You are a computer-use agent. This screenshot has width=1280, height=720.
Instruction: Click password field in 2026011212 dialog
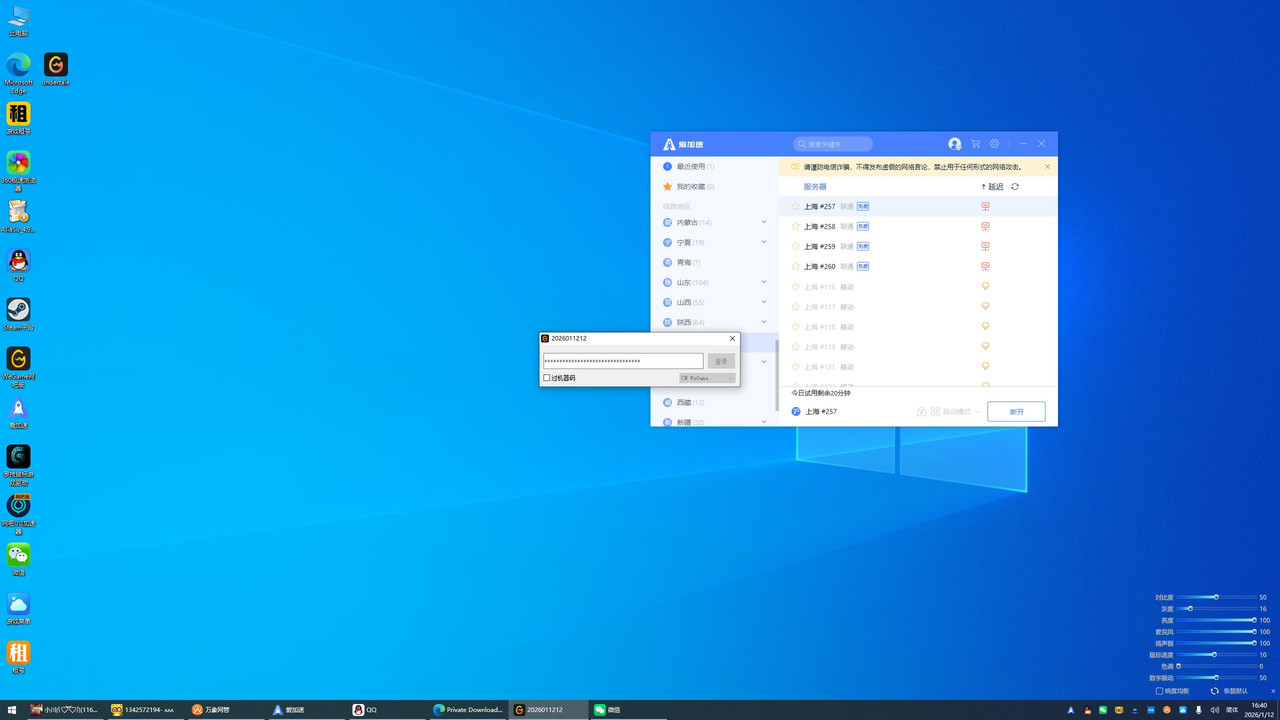(623, 361)
